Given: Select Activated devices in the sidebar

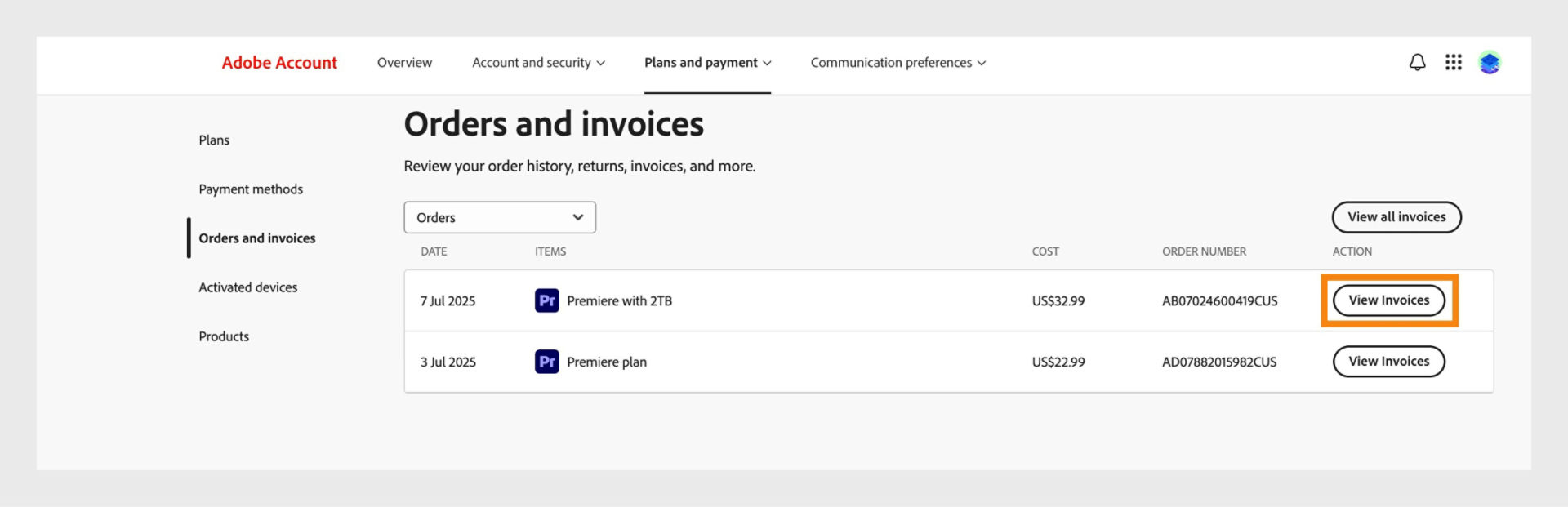Looking at the screenshot, I should click(x=248, y=287).
